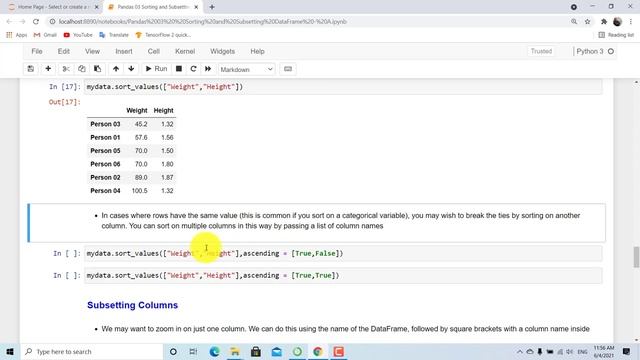This screenshot has height=360, width=640.
Task: Run the selected cell
Action: coord(156,69)
